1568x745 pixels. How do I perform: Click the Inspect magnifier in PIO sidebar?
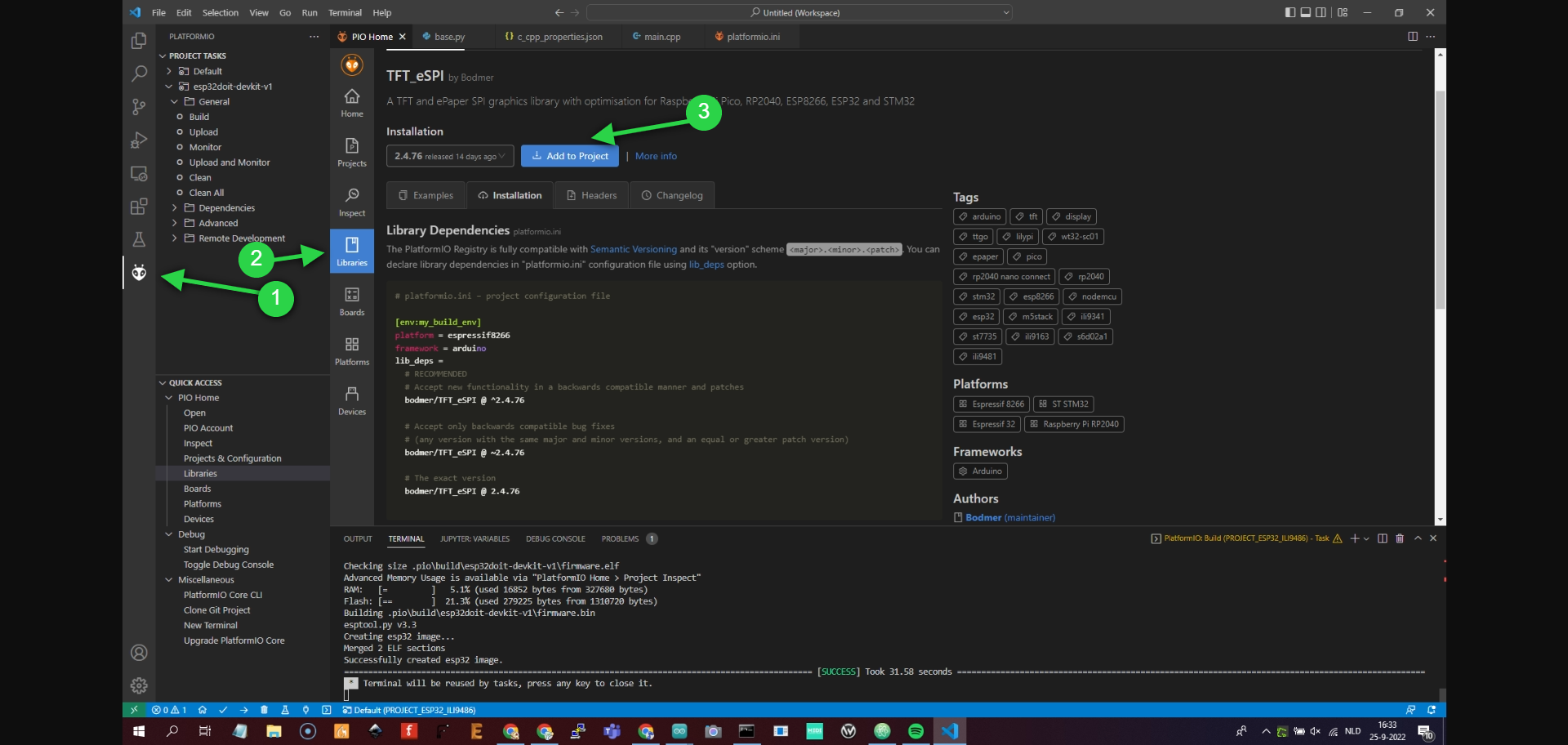352,201
